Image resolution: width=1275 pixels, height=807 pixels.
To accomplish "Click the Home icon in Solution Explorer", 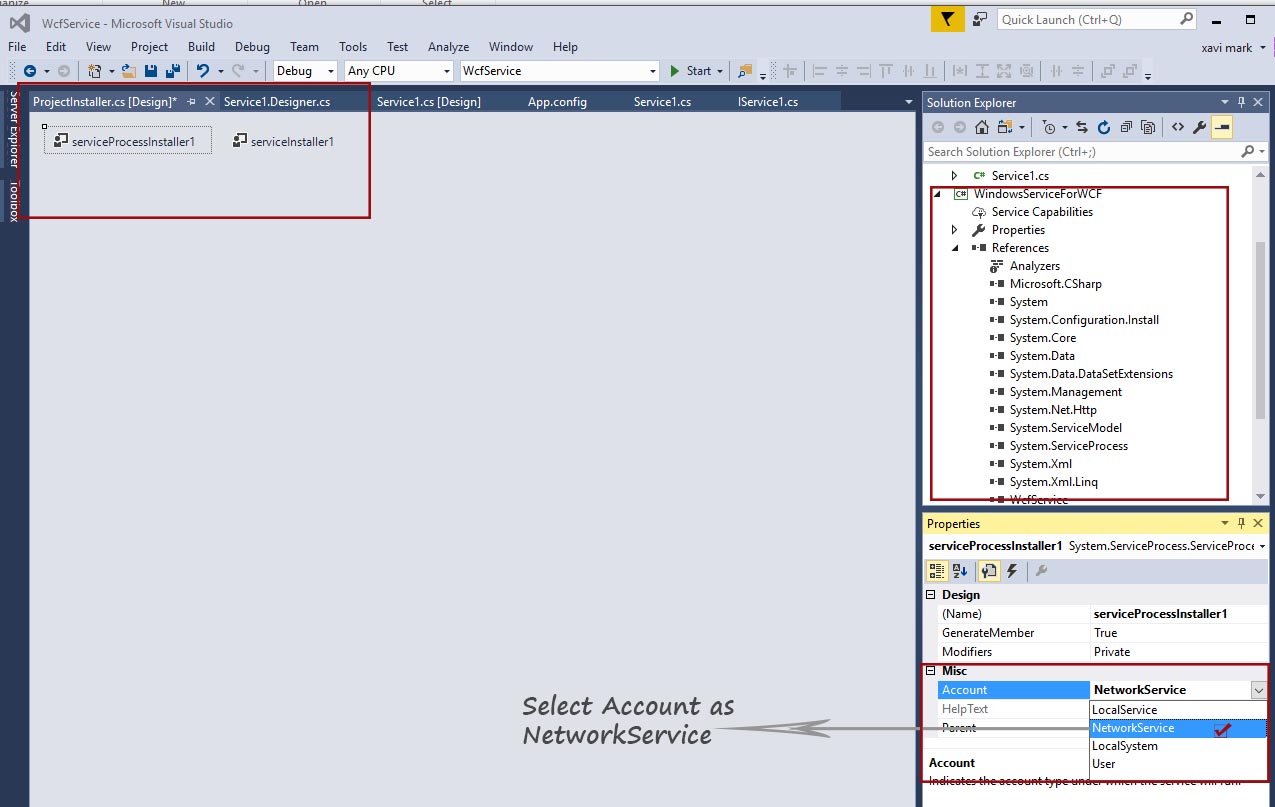I will coord(982,127).
